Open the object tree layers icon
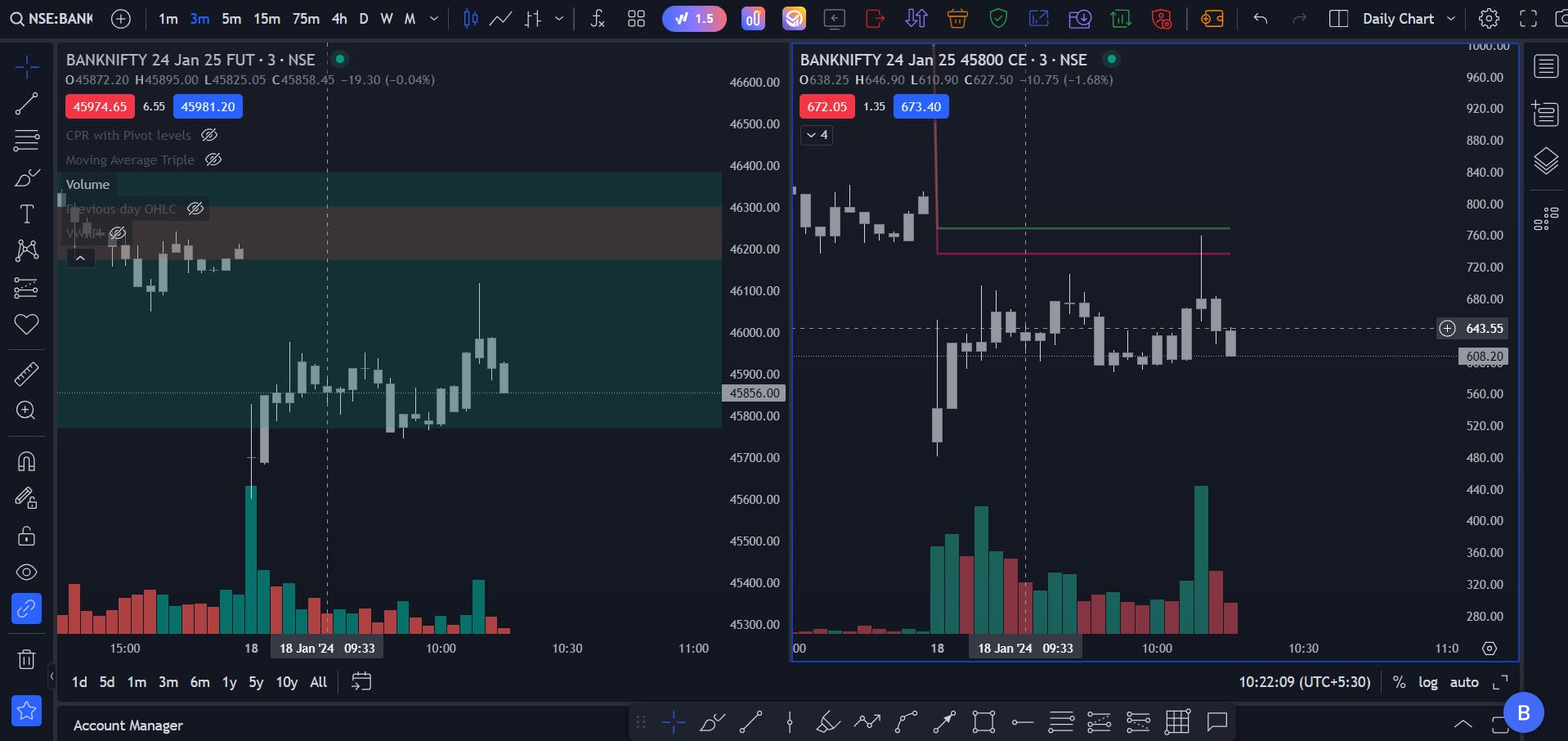The height and width of the screenshot is (741, 1568). coord(1546,161)
